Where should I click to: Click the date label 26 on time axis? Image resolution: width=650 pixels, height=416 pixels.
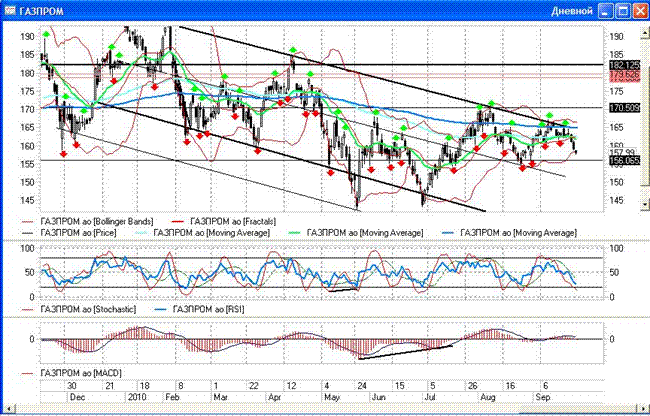coord(472,386)
